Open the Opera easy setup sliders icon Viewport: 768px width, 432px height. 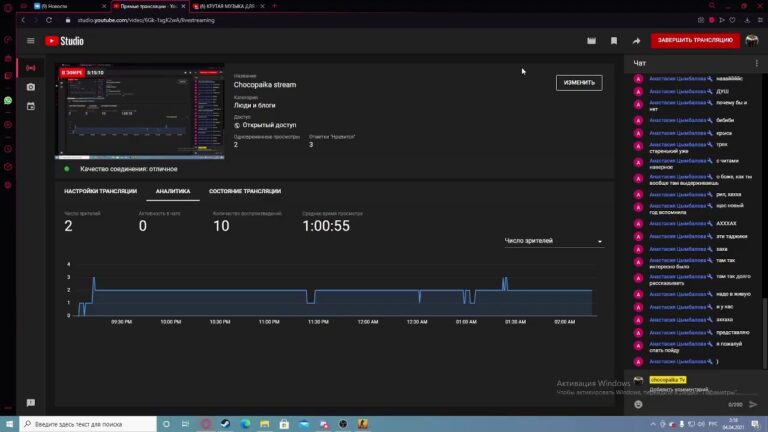pyautogui.click(x=760, y=20)
